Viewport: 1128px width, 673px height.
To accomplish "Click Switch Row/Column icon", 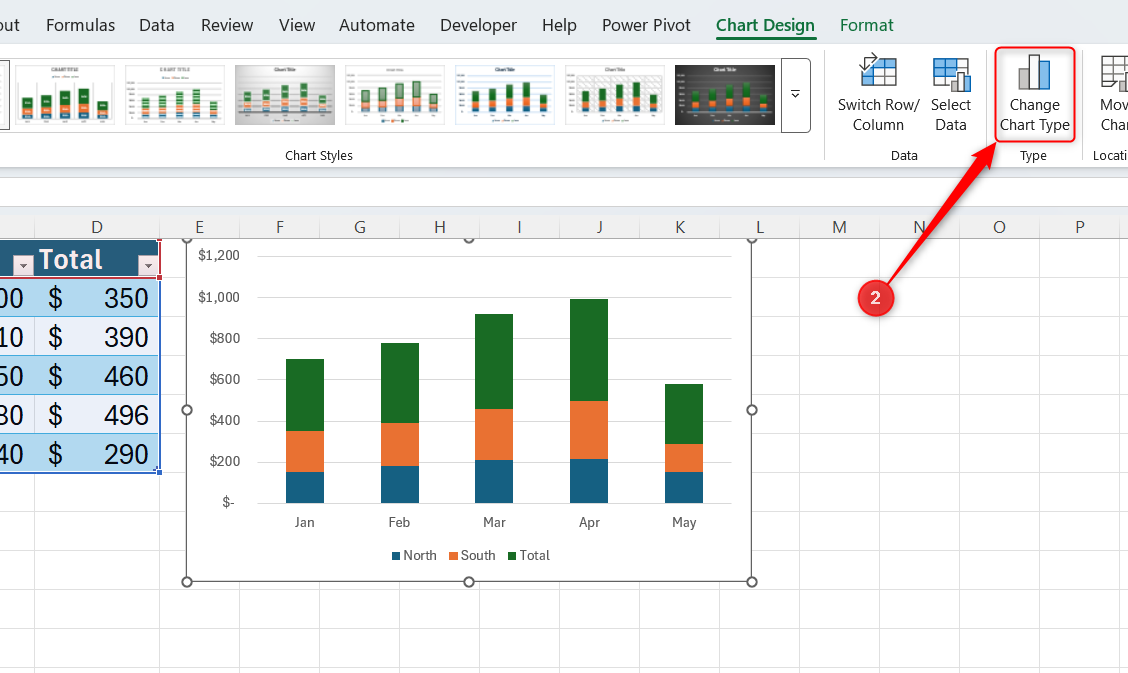I will [878, 73].
